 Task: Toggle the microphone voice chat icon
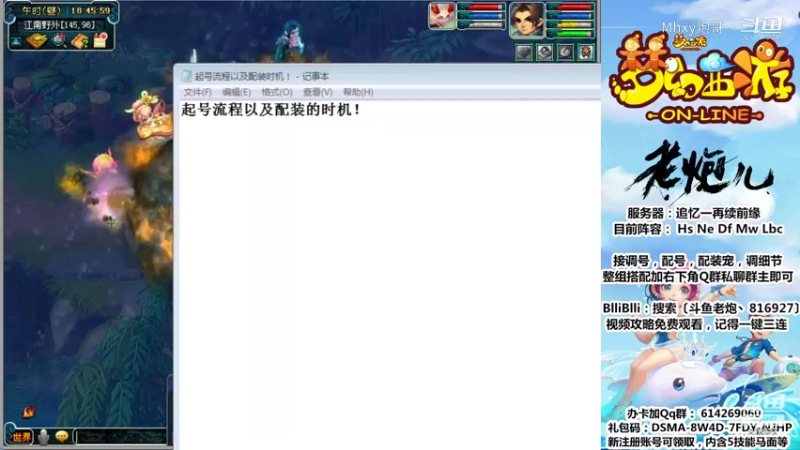click(44, 437)
